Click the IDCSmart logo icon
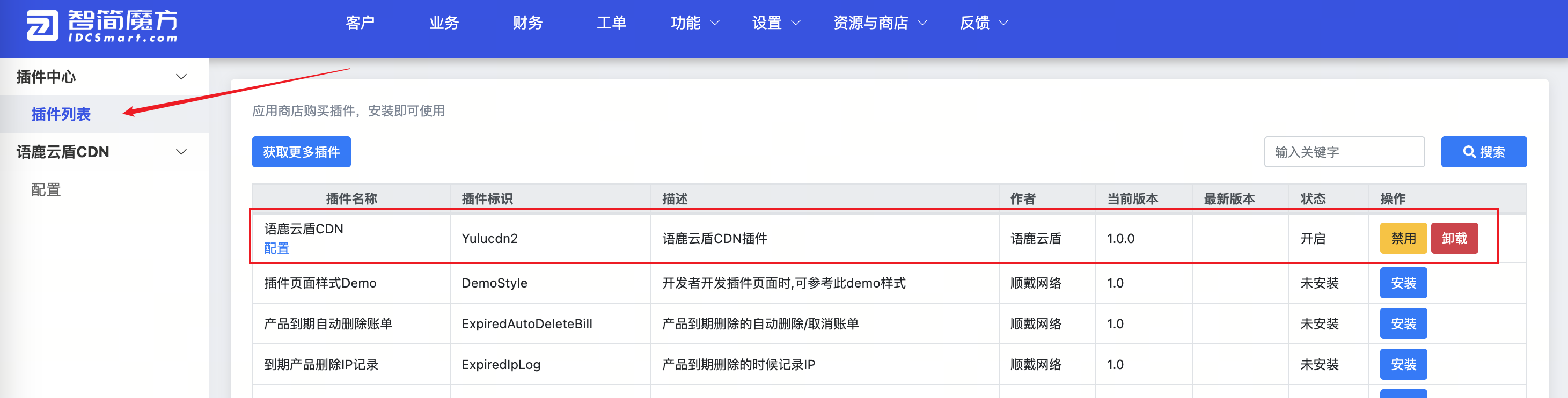This screenshot has height=398, width=1568. 42,26
